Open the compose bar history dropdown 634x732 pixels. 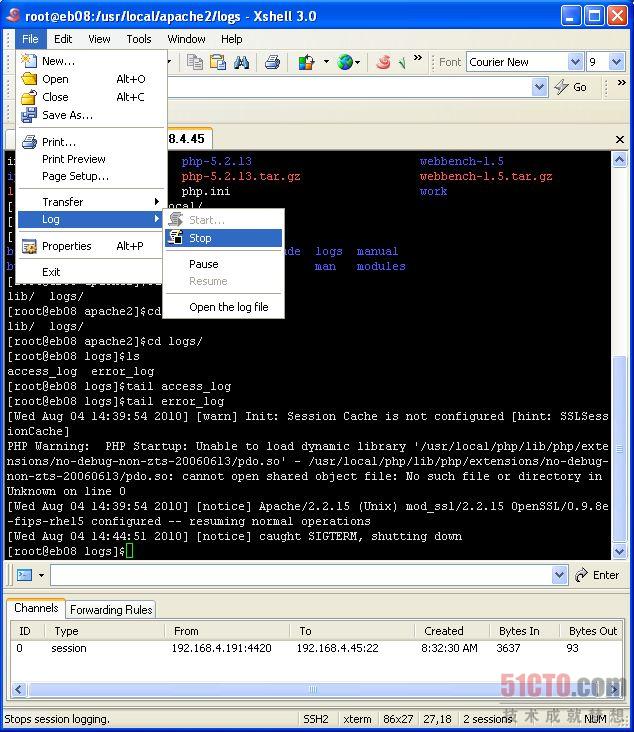pos(559,575)
